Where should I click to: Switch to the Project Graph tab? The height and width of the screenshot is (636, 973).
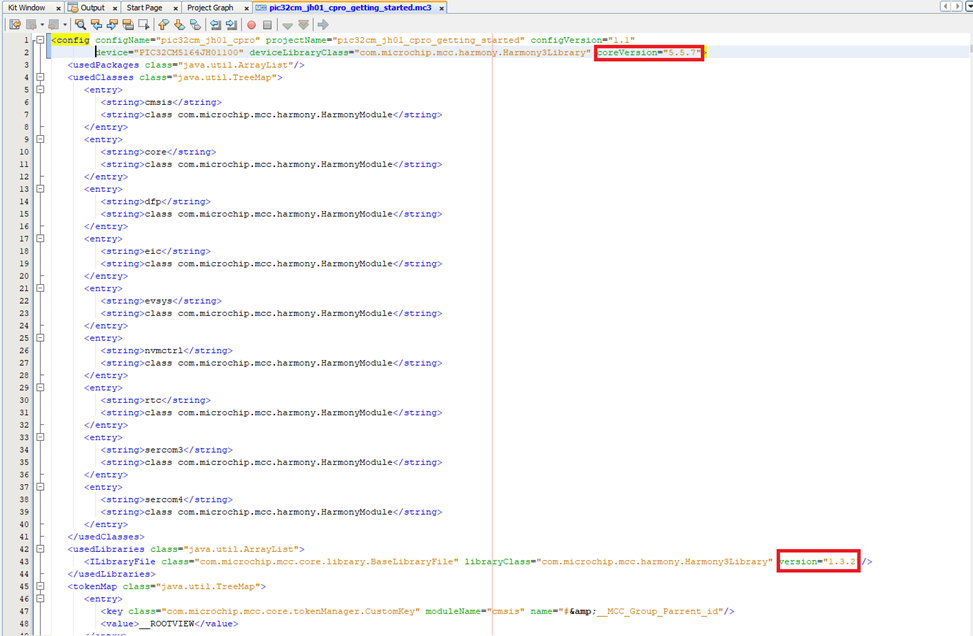click(x=210, y=7)
